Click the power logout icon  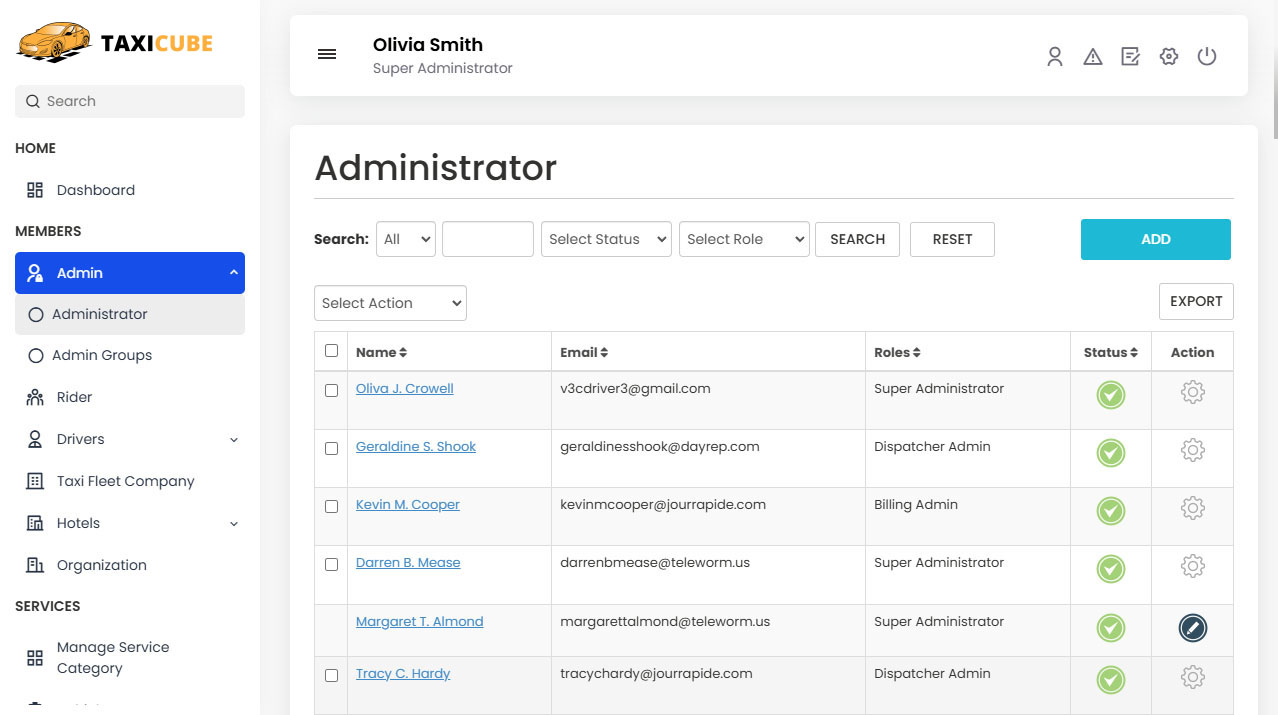[1207, 57]
